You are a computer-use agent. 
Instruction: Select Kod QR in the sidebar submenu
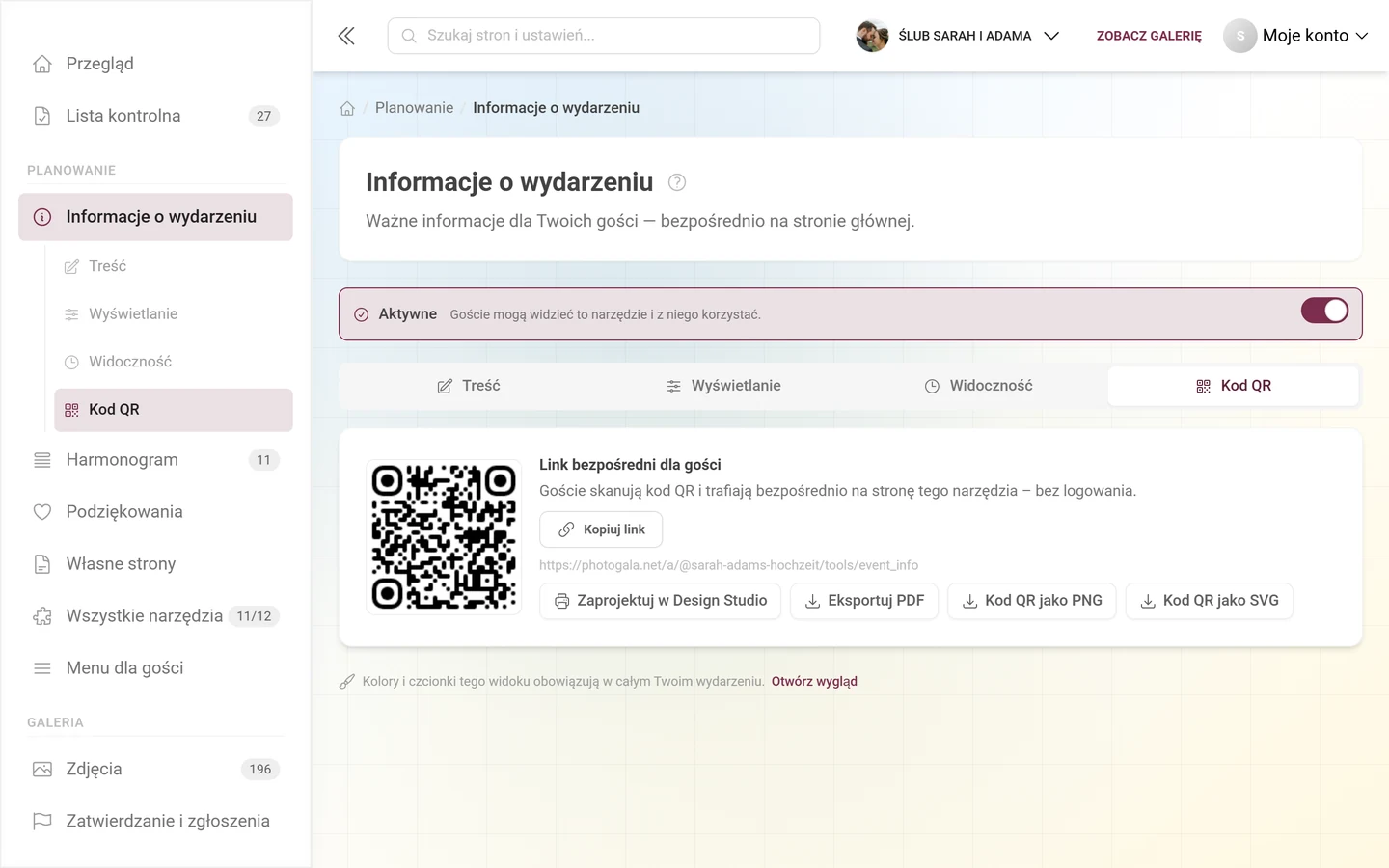coord(174,410)
